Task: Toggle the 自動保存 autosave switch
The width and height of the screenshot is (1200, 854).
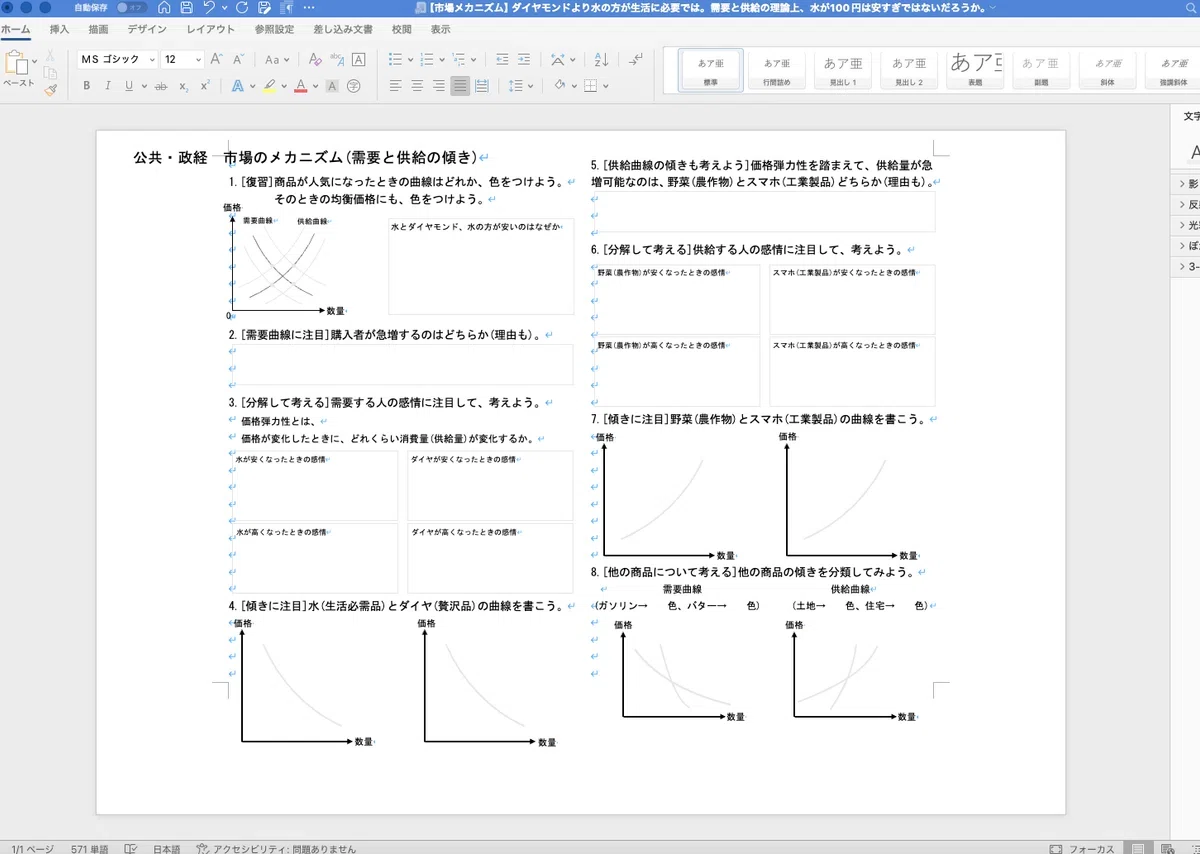Action: click(132, 8)
